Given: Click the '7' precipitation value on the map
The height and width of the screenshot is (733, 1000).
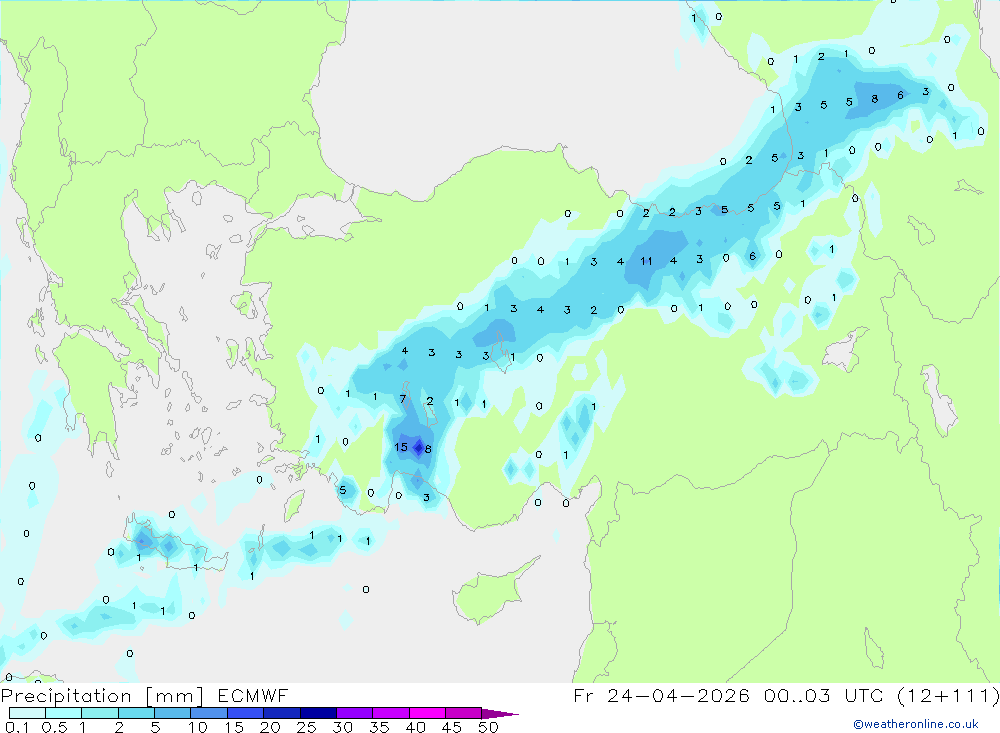Looking at the screenshot, I should [x=402, y=399].
